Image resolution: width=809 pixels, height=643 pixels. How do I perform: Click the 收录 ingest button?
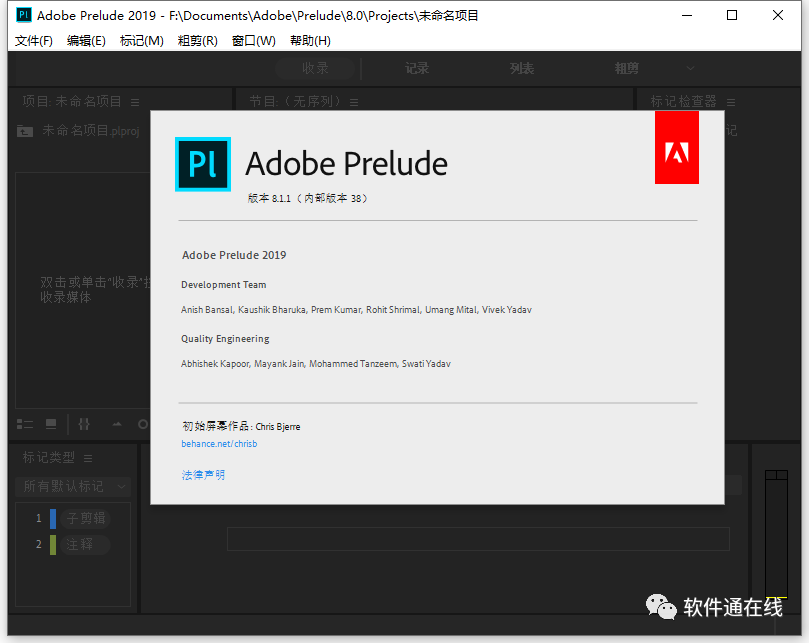[x=315, y=68]
